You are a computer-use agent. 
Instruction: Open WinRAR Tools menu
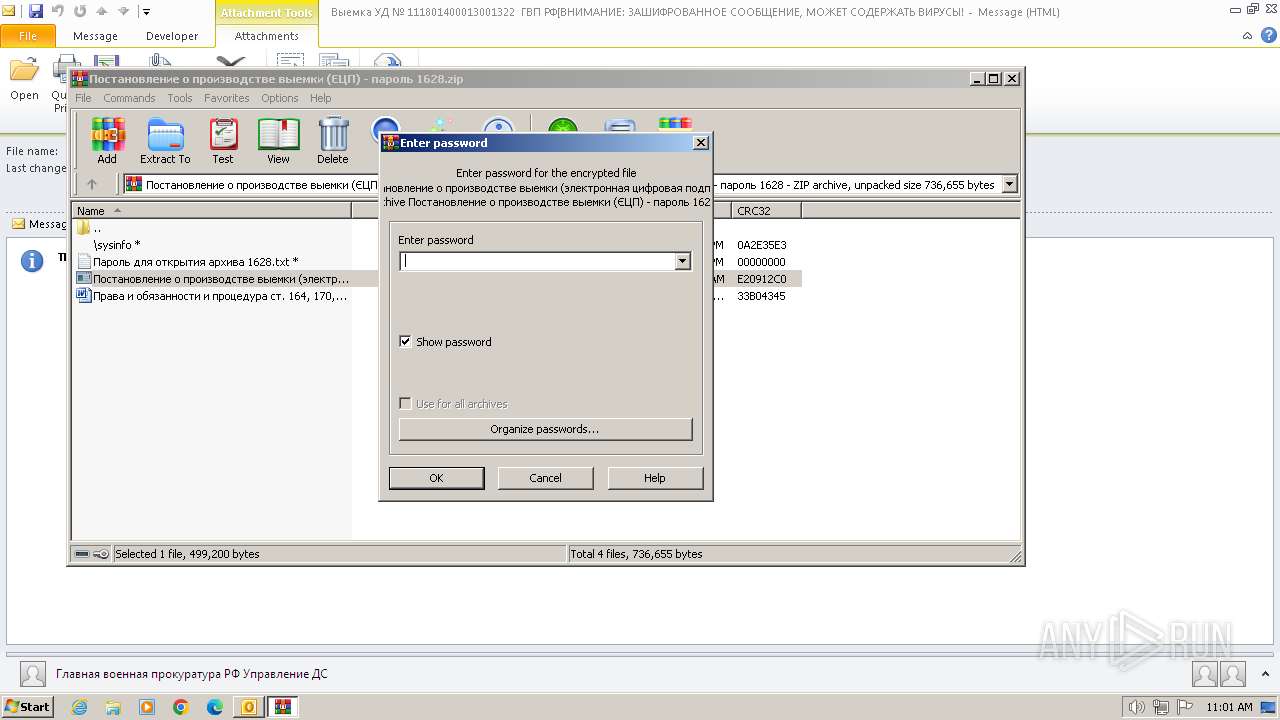[x=180, y=98]
